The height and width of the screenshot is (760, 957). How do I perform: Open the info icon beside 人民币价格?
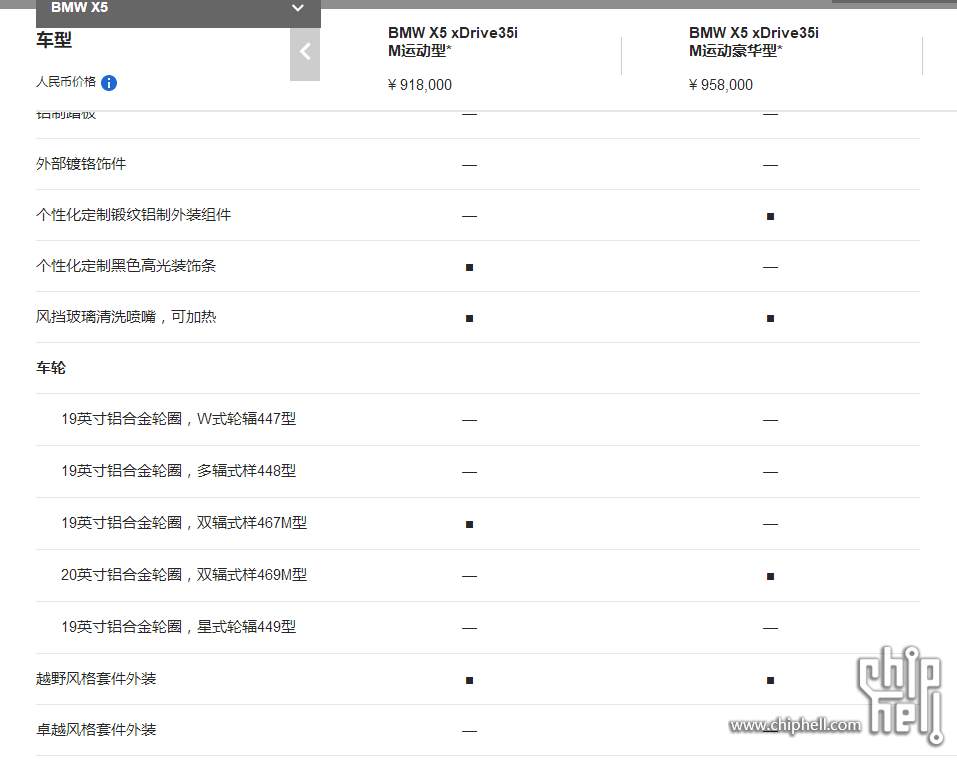click(x=109, y=83)
